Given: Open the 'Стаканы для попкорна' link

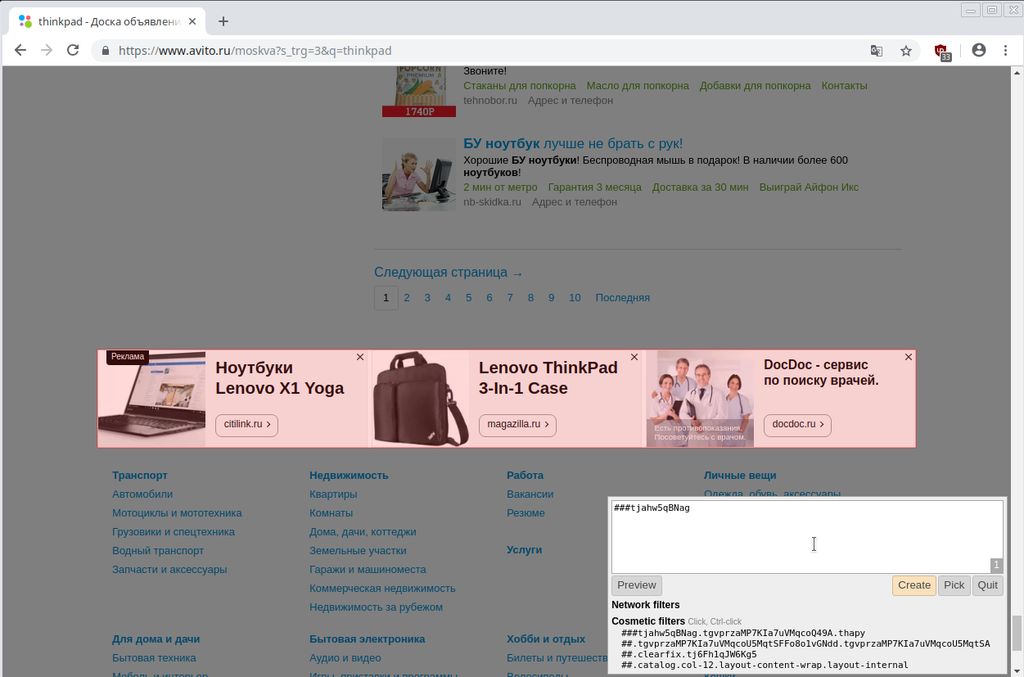Looking at the screenshot, I should pyautogui.click(x=520, y=86).
